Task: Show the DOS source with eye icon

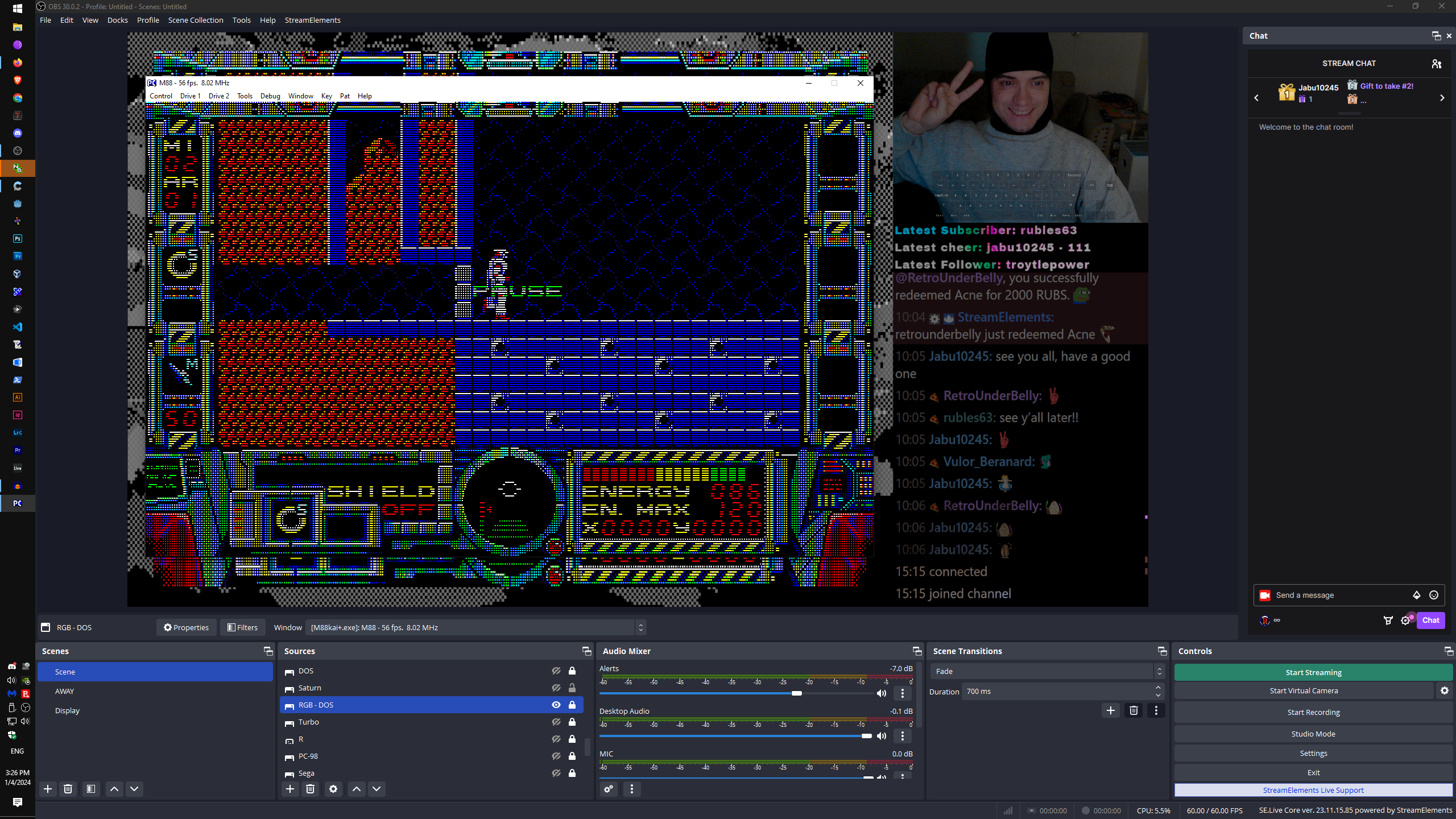Action: 556,671
